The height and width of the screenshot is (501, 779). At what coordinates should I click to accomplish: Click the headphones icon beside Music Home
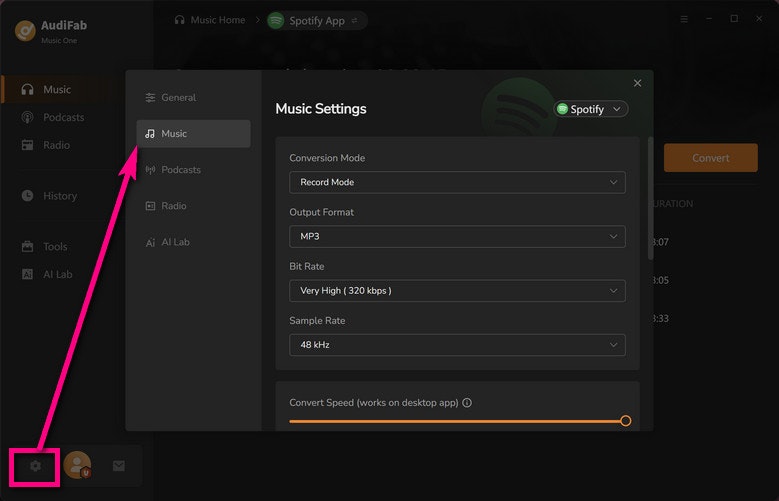(179, 20)
